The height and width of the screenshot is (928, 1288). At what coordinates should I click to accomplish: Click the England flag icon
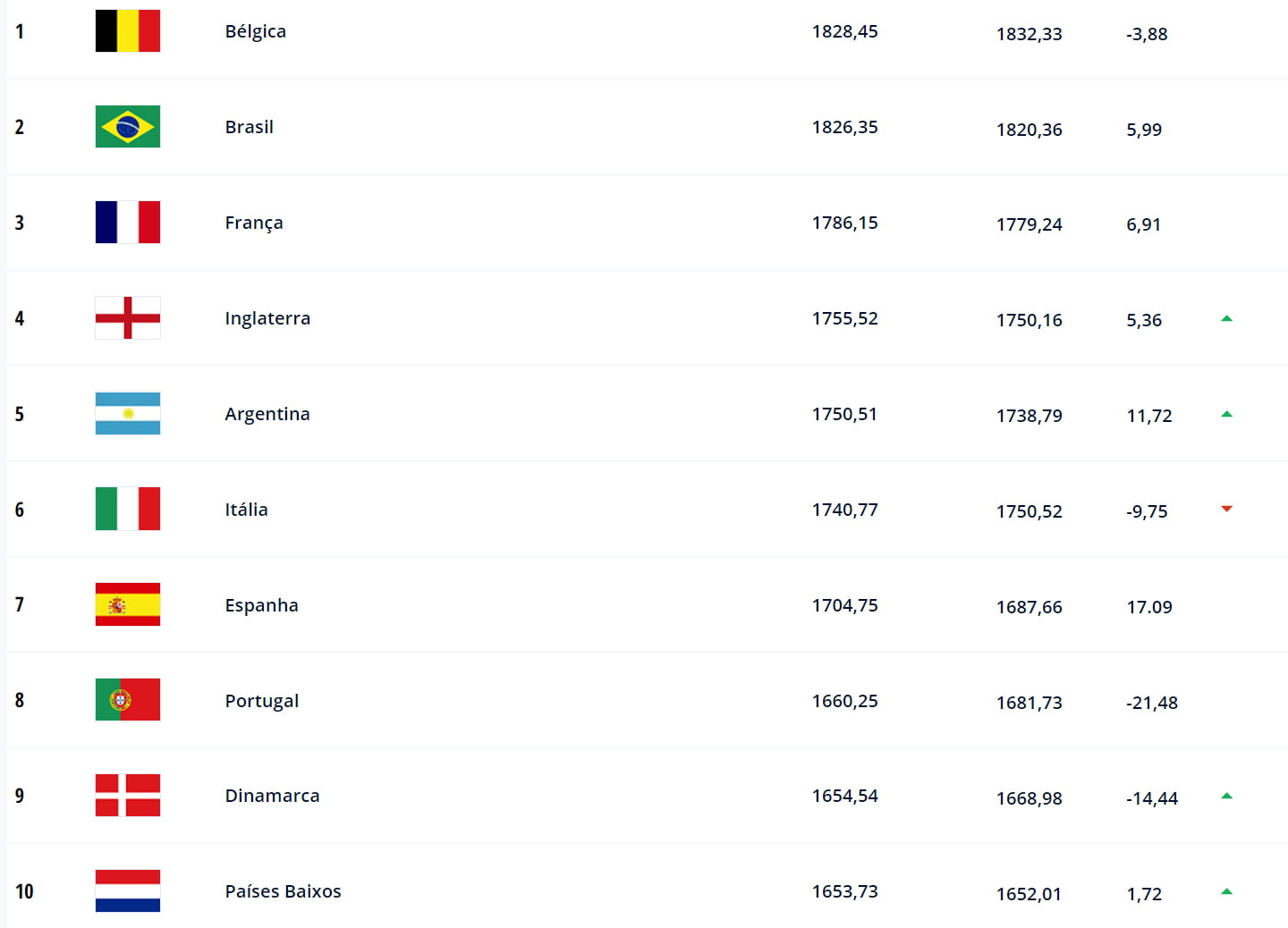pos(128,318)
